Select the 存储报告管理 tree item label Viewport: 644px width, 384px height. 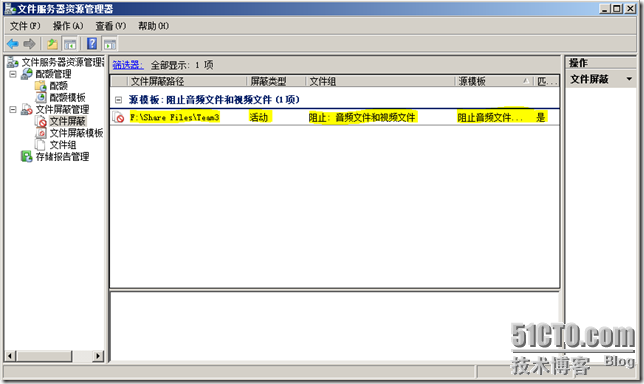click(62, 156)
